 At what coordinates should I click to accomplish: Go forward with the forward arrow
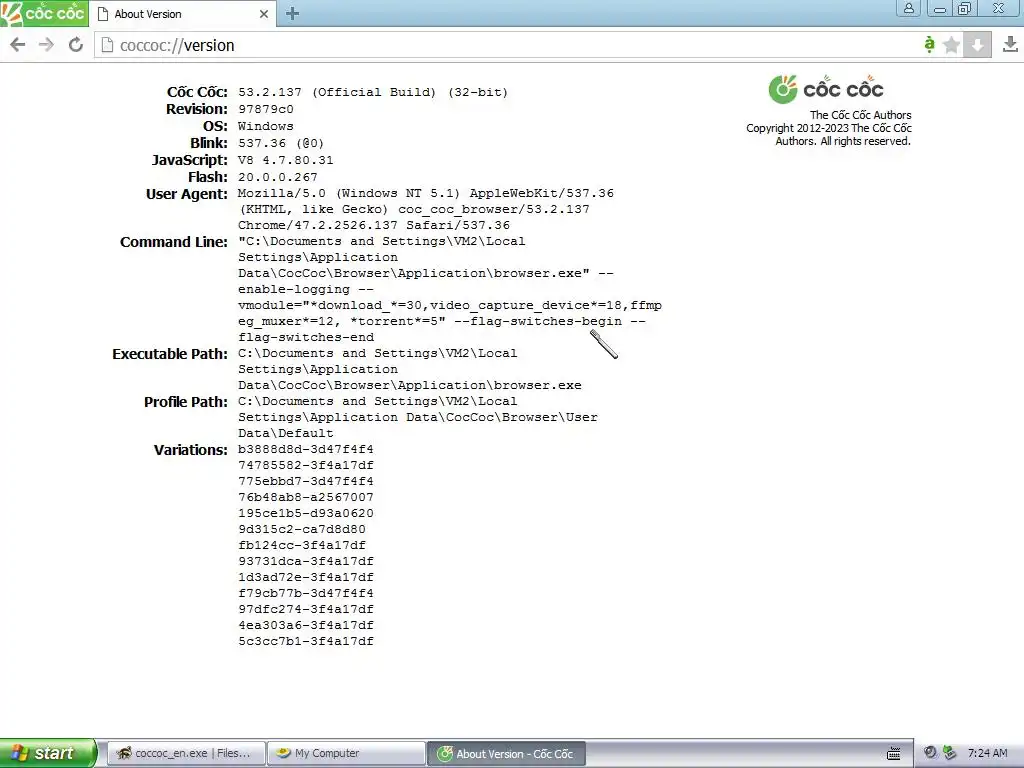[46, 45]
